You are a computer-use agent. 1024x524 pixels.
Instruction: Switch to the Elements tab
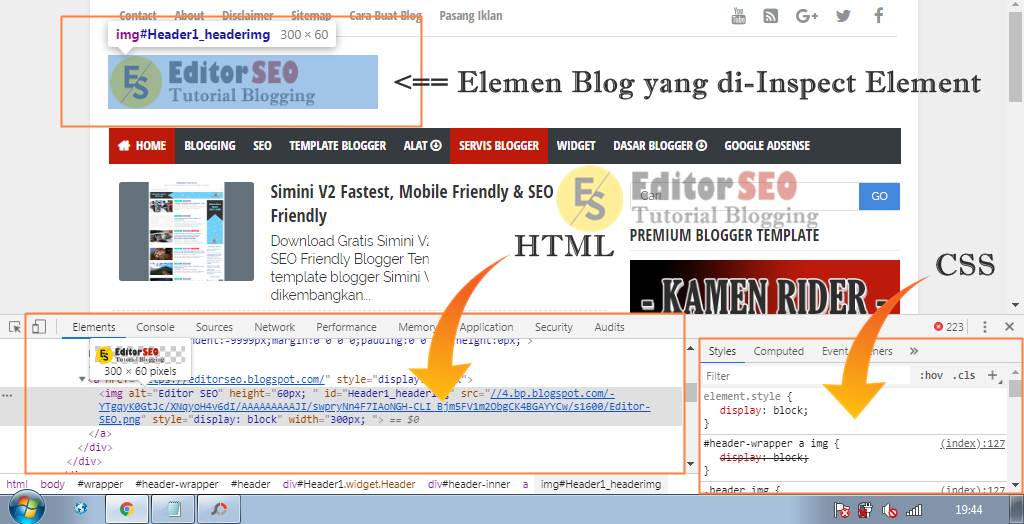point(94,327)
